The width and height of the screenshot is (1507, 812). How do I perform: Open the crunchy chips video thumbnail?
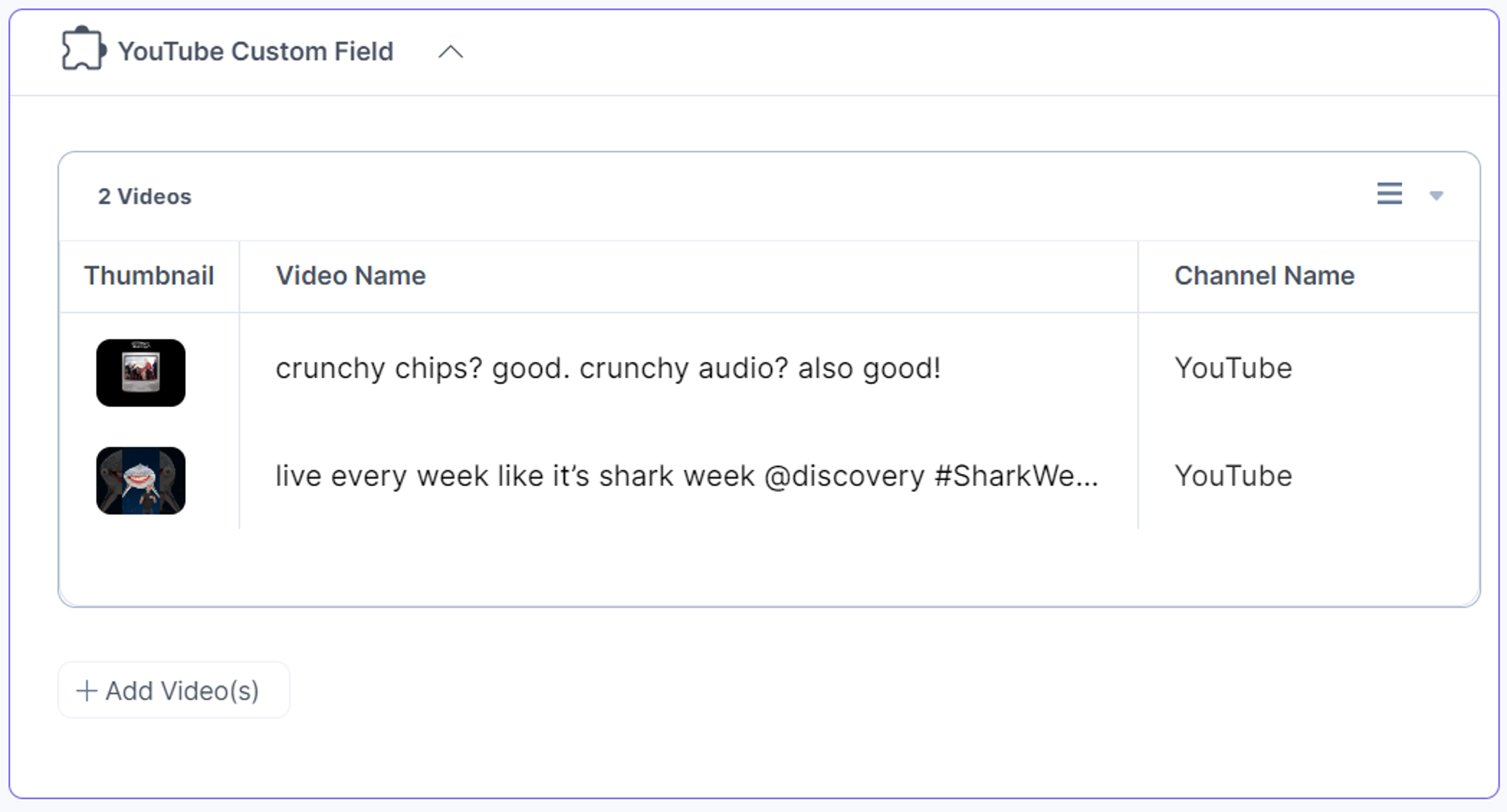tap(141, 373)
